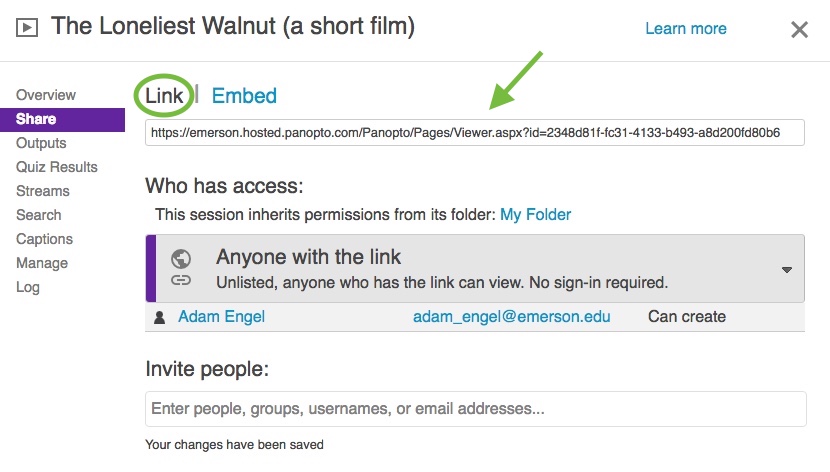Open the Anyone with the link access selector
This screenshot has width=830, height=472.
point(475,269)
